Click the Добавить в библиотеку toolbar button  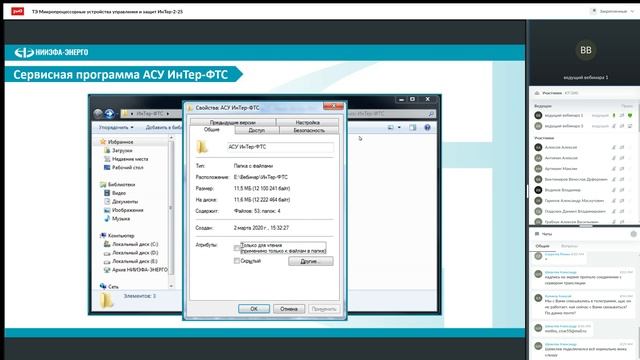coord(164,127)
